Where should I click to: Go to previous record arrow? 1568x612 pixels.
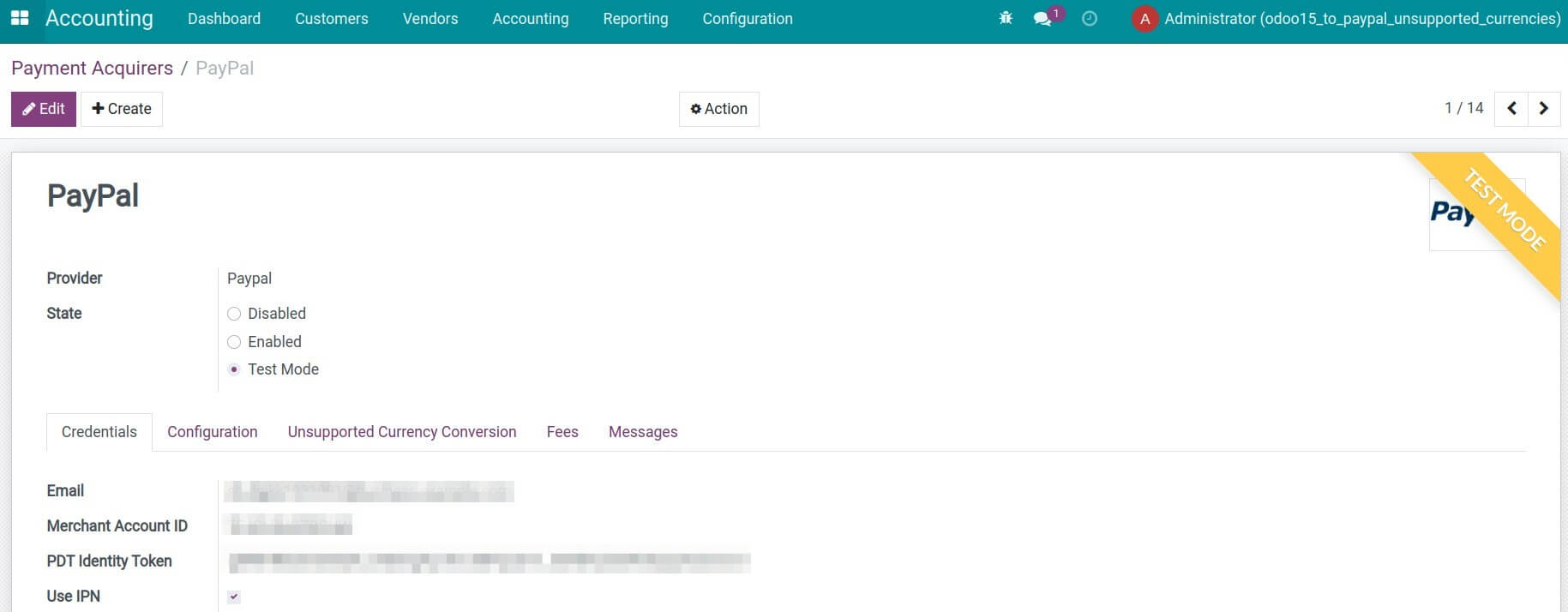pyautogui.click(x=1511, y=109)
